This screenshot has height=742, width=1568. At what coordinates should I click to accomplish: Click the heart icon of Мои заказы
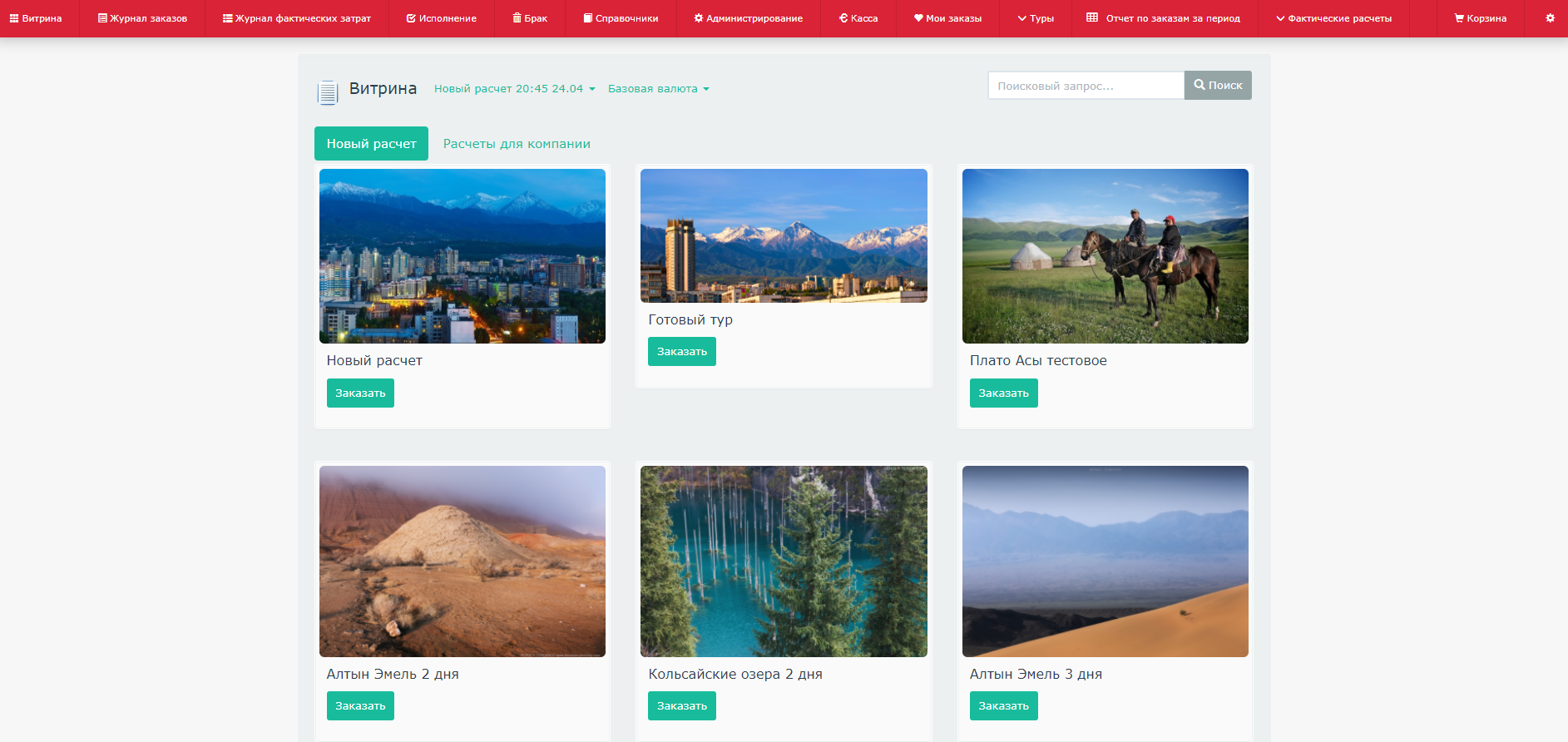918,18
